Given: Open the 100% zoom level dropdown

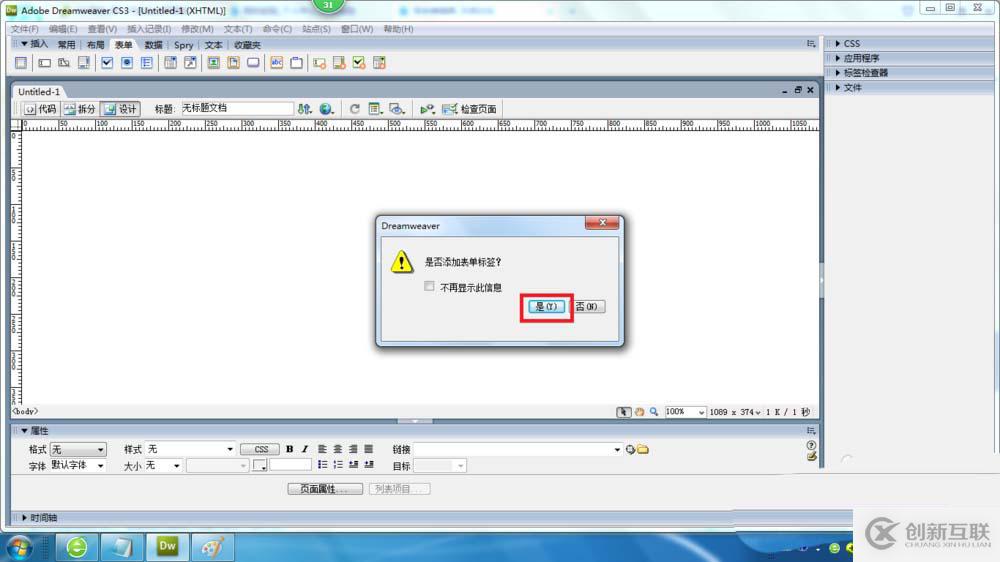Looking at the screenshot, I should [685, 412].
